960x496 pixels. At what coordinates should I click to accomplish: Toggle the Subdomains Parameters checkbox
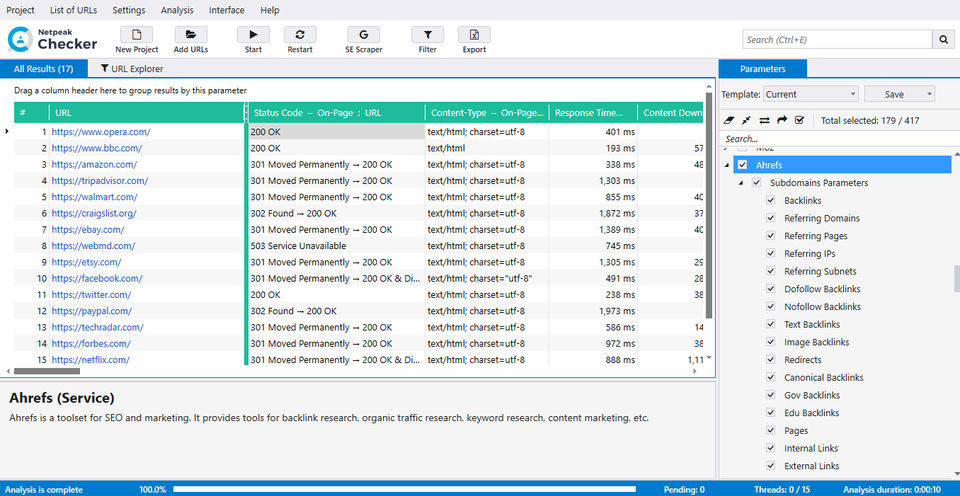(757, 182)
